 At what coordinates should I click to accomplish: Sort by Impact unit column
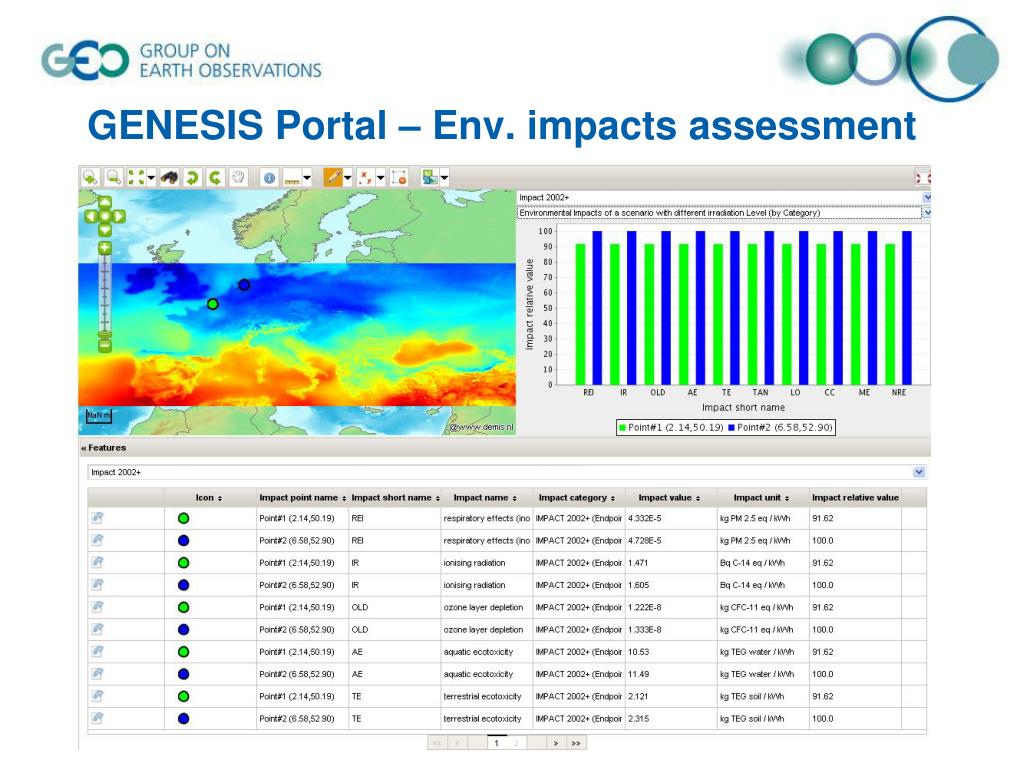click(x=761, y=498)
